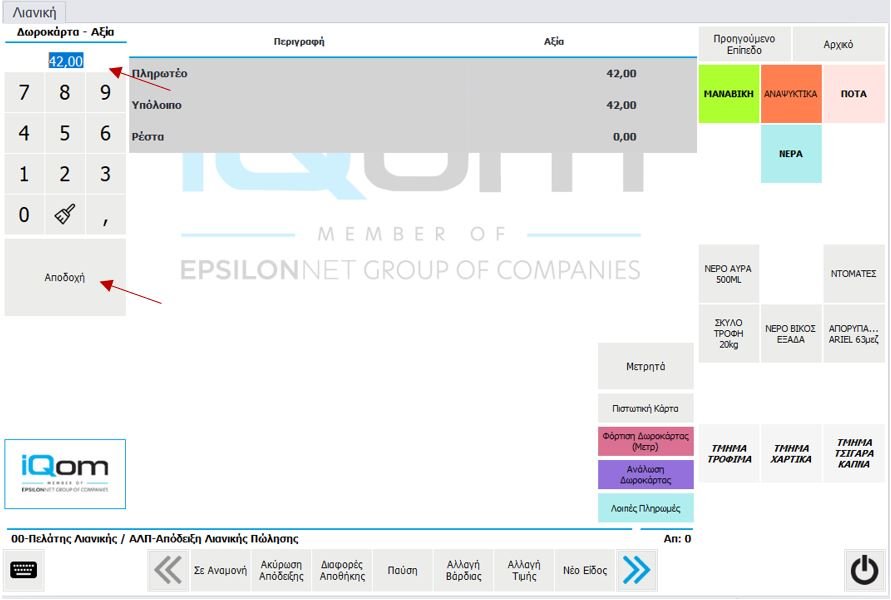Click Αλλαγή Τιμής toolbar button
Viewport: 891px width, 600px height.
click(523, 570)
